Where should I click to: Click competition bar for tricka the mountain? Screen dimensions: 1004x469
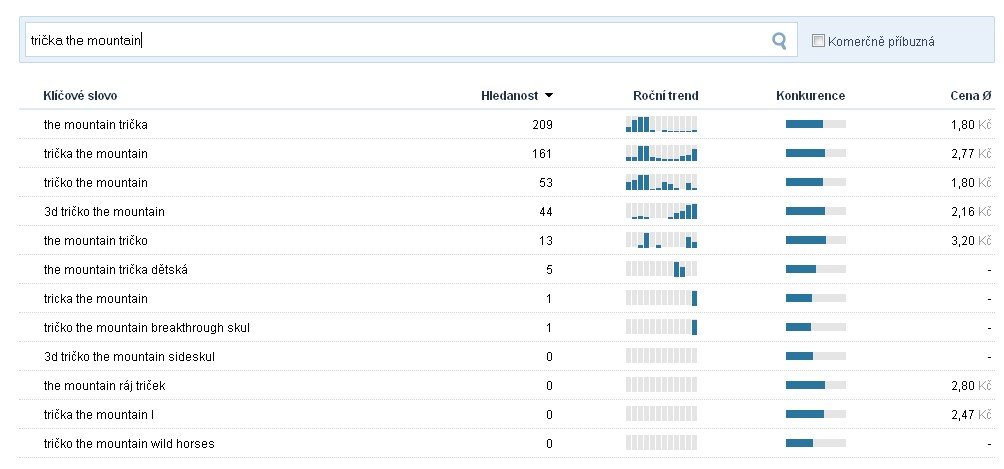click(816, 298)
